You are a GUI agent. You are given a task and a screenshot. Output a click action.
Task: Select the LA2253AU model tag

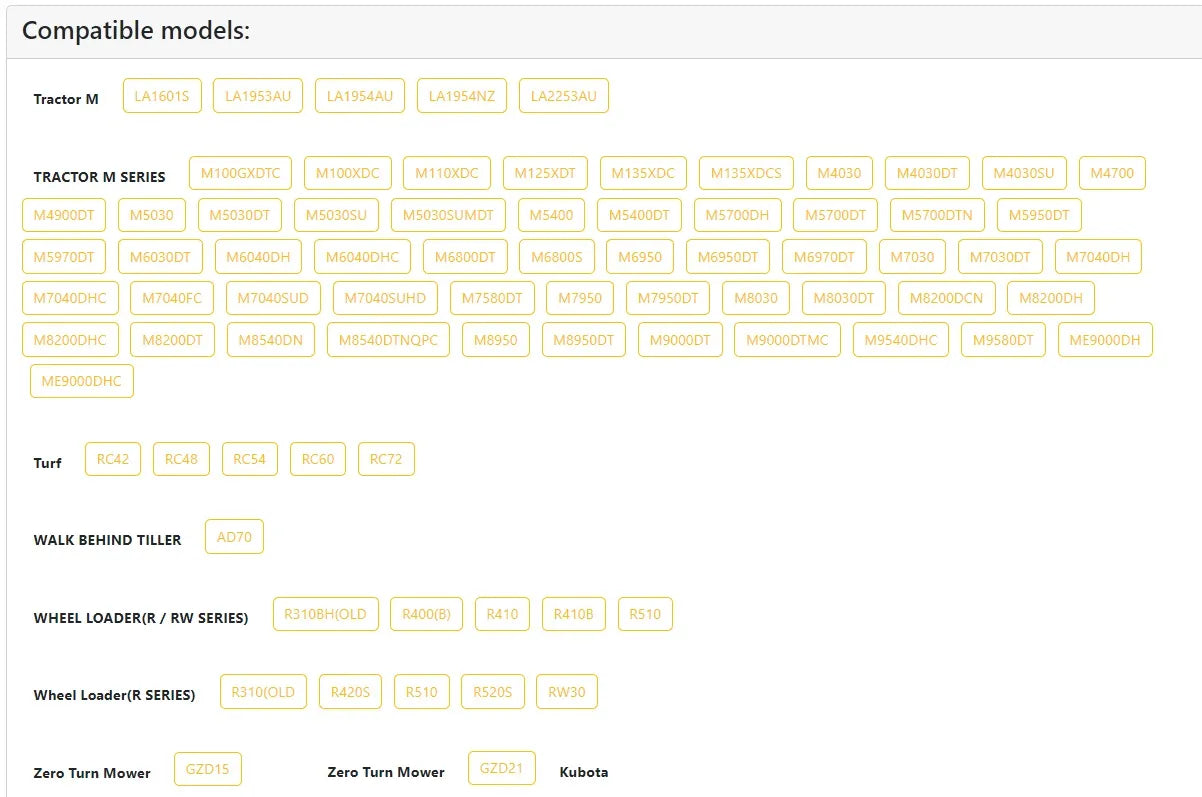click(564, 96)
